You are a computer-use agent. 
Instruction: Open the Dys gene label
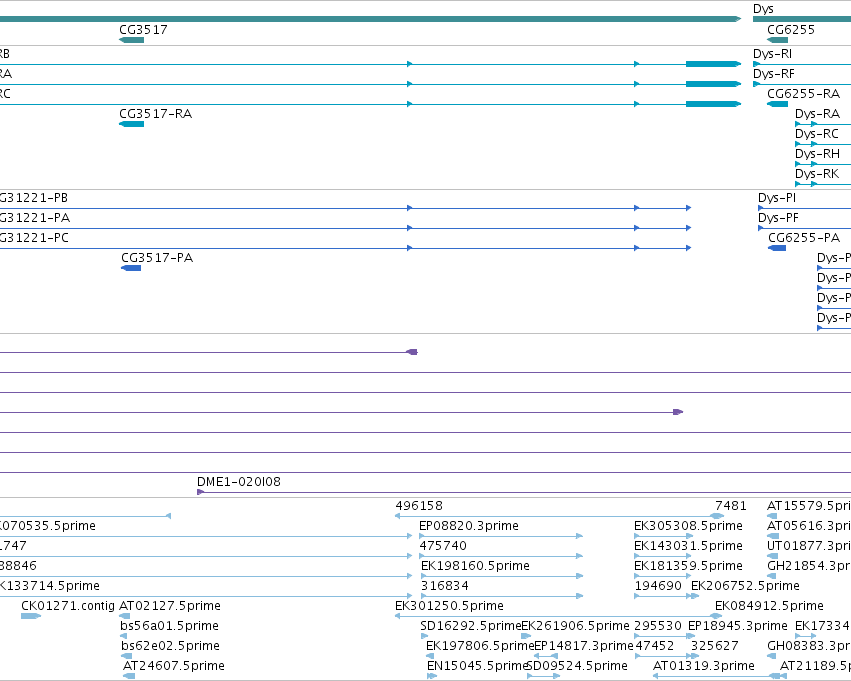[763, 9]
